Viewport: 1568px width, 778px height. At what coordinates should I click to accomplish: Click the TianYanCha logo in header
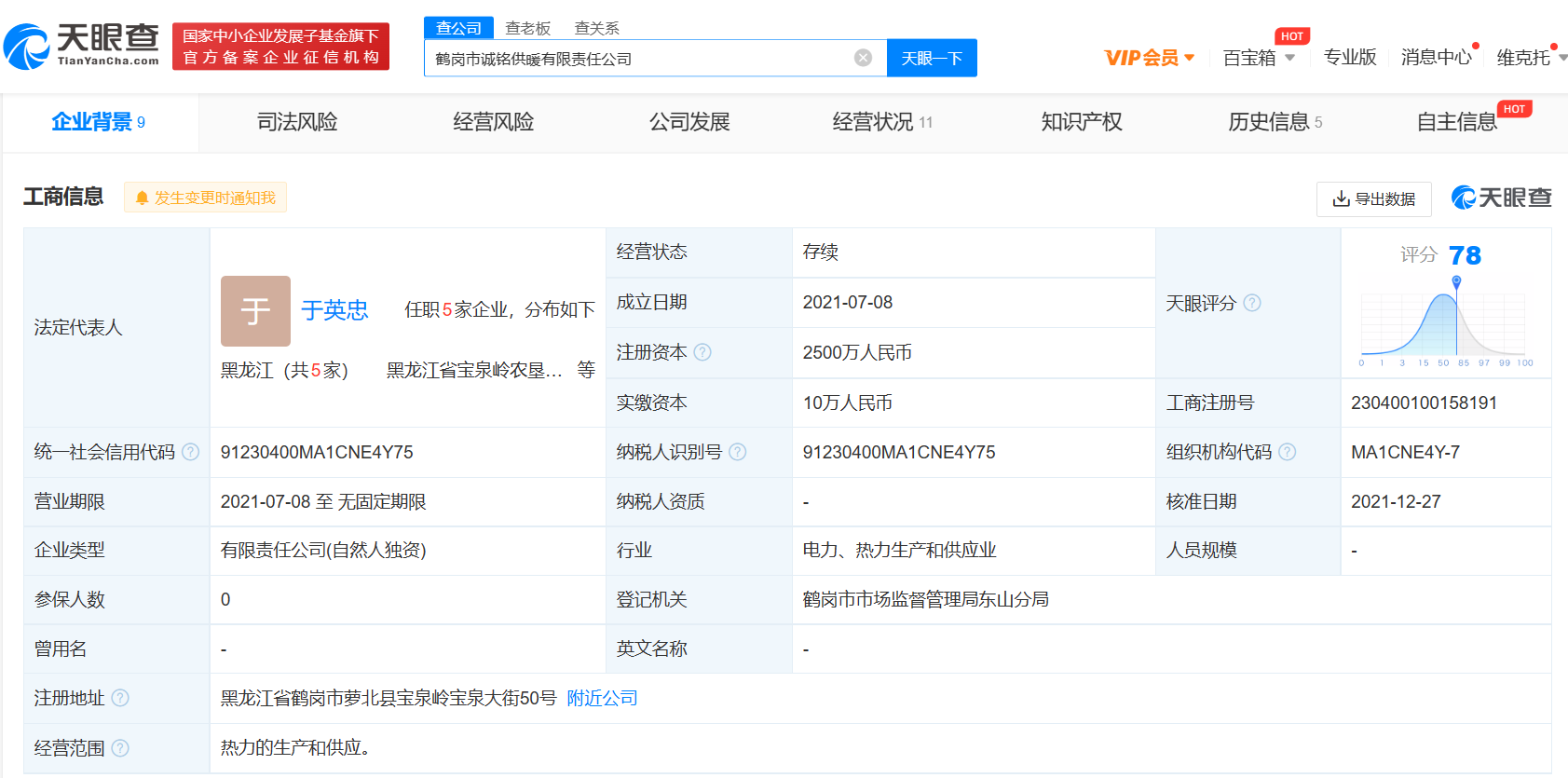pos(82,46)
